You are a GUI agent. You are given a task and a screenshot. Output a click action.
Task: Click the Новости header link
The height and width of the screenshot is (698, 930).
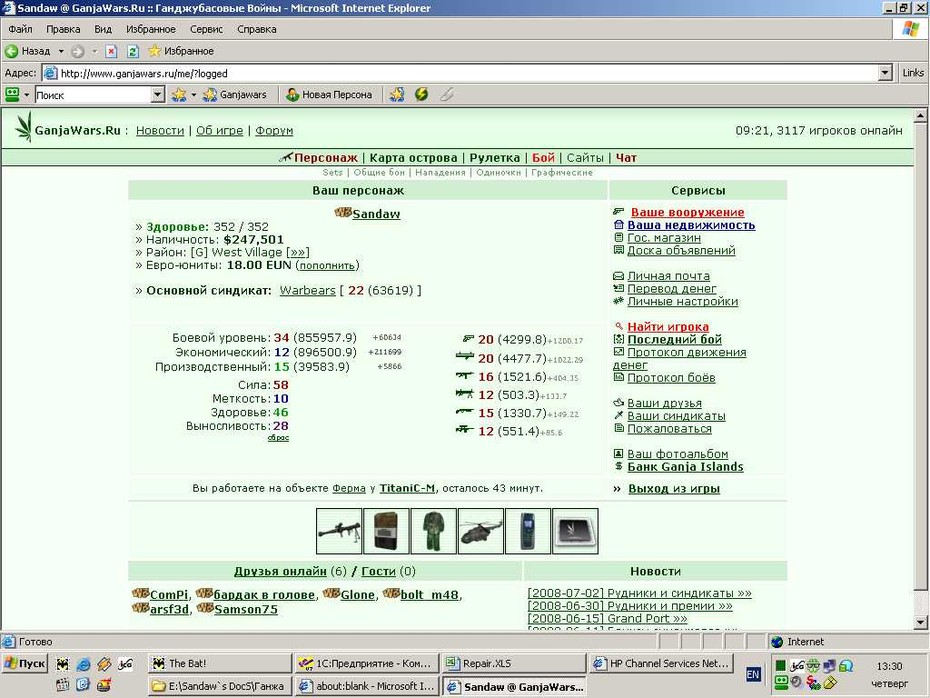click(160, 130)
